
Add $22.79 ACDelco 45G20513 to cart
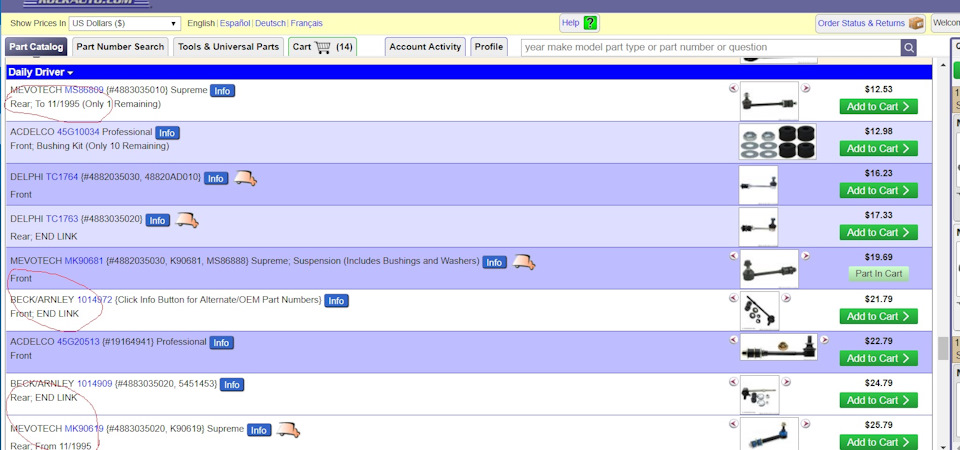tap(879, 358)
